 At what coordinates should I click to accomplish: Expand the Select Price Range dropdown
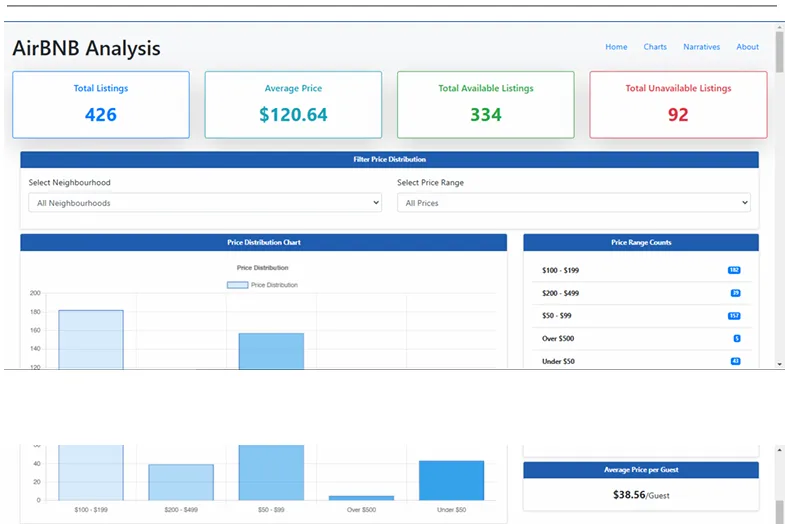tap(574, 203)
